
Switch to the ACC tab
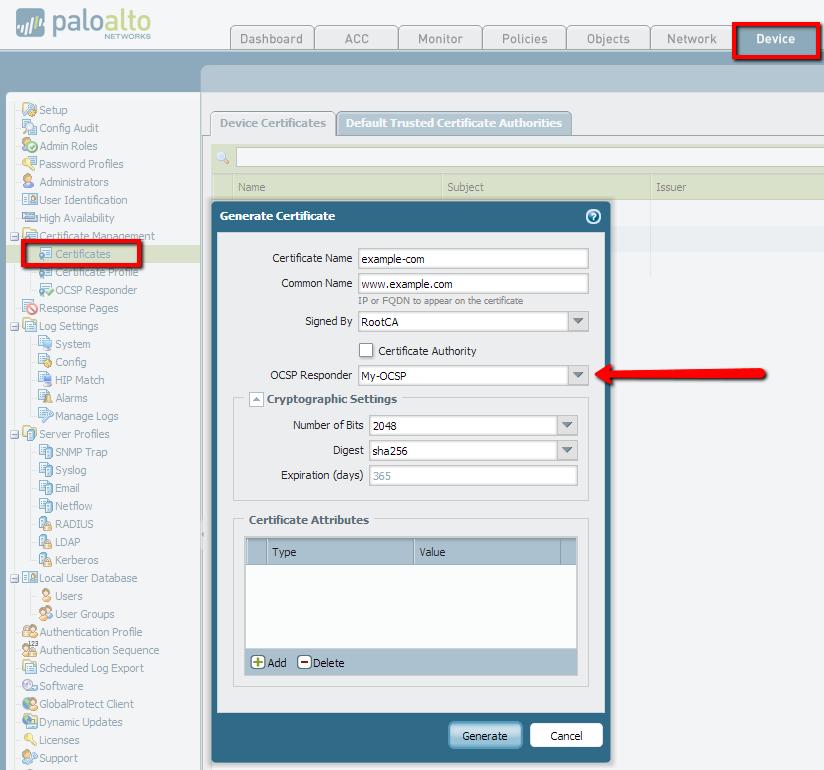pyautogui.click(x=356, y=38)
